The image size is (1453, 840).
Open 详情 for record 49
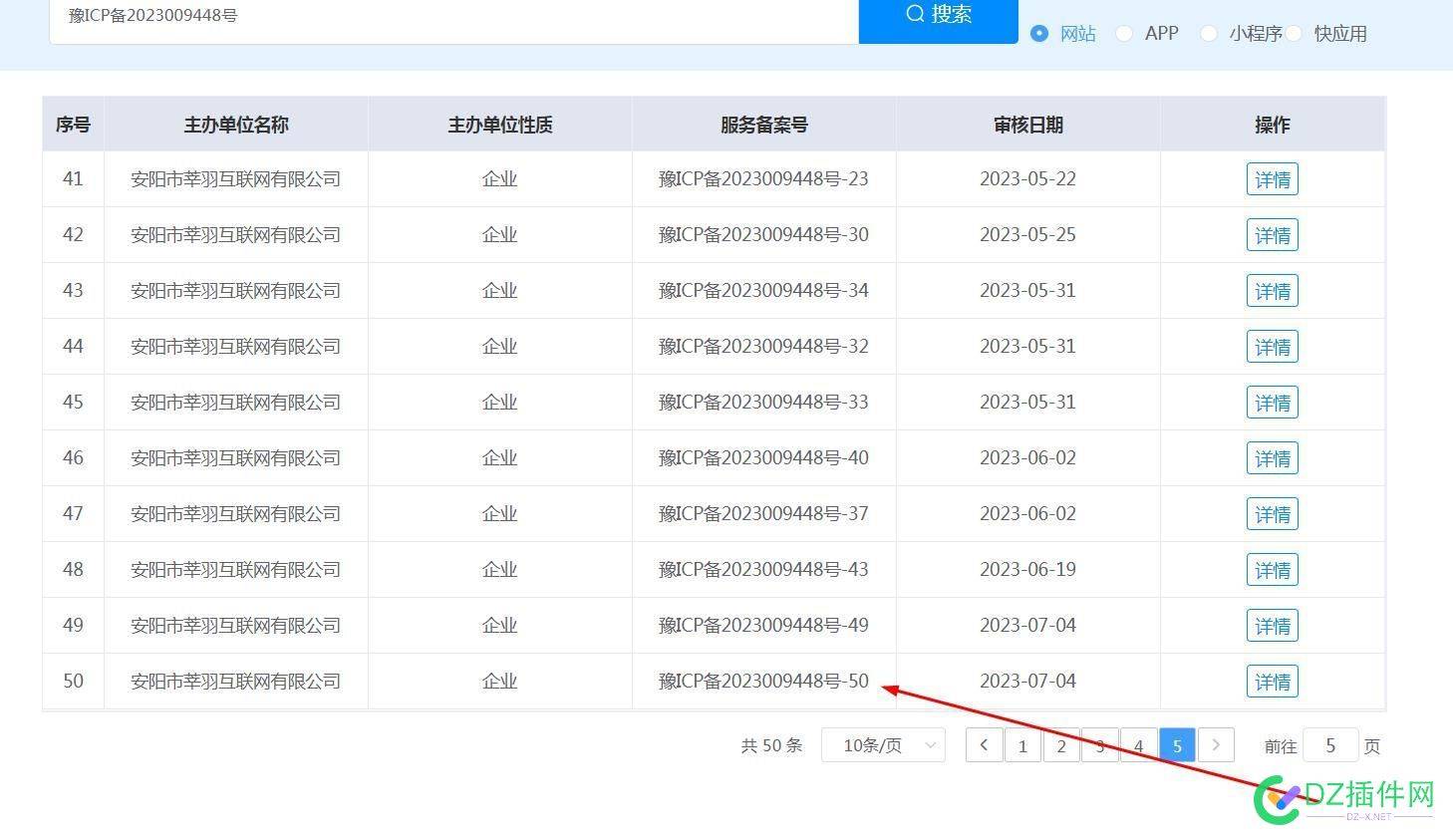coord(1273,626)
